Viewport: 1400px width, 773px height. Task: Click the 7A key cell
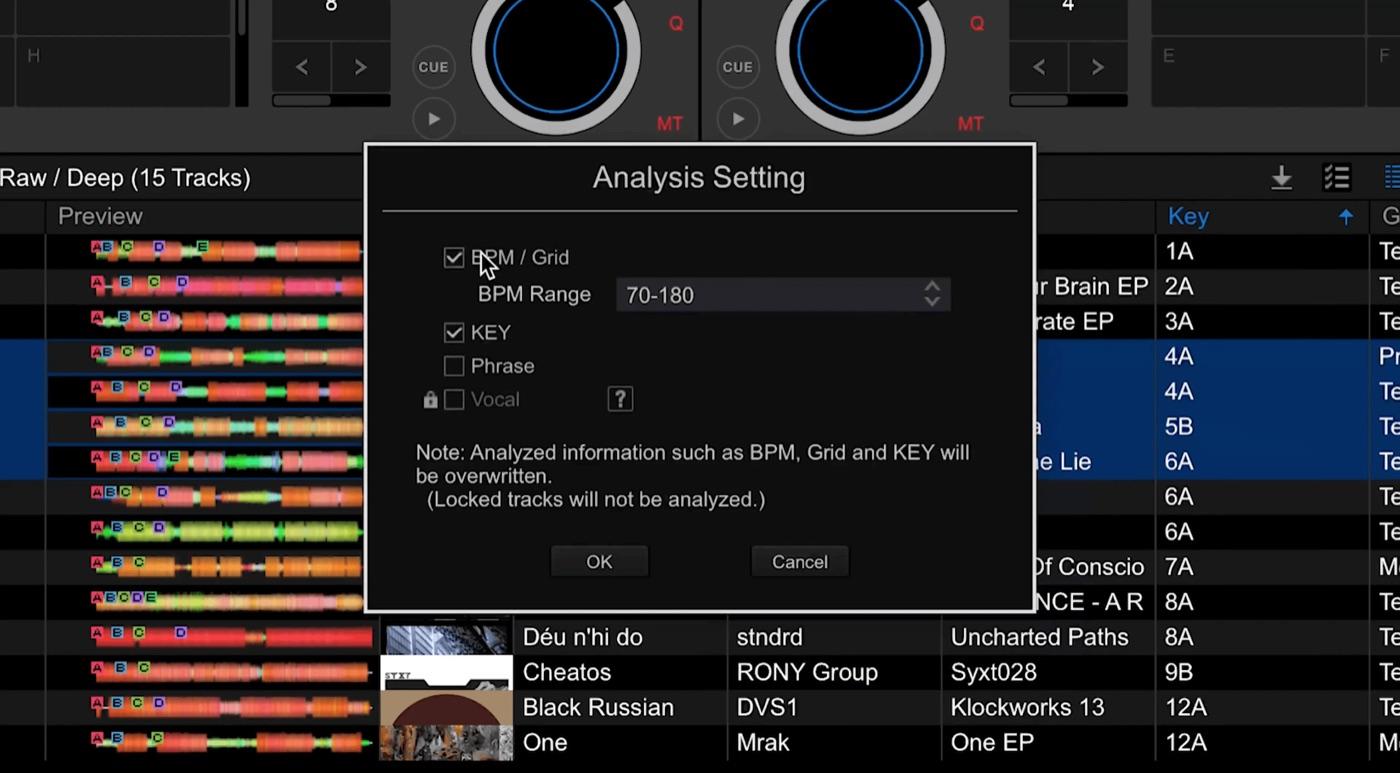click(1179, 567)
